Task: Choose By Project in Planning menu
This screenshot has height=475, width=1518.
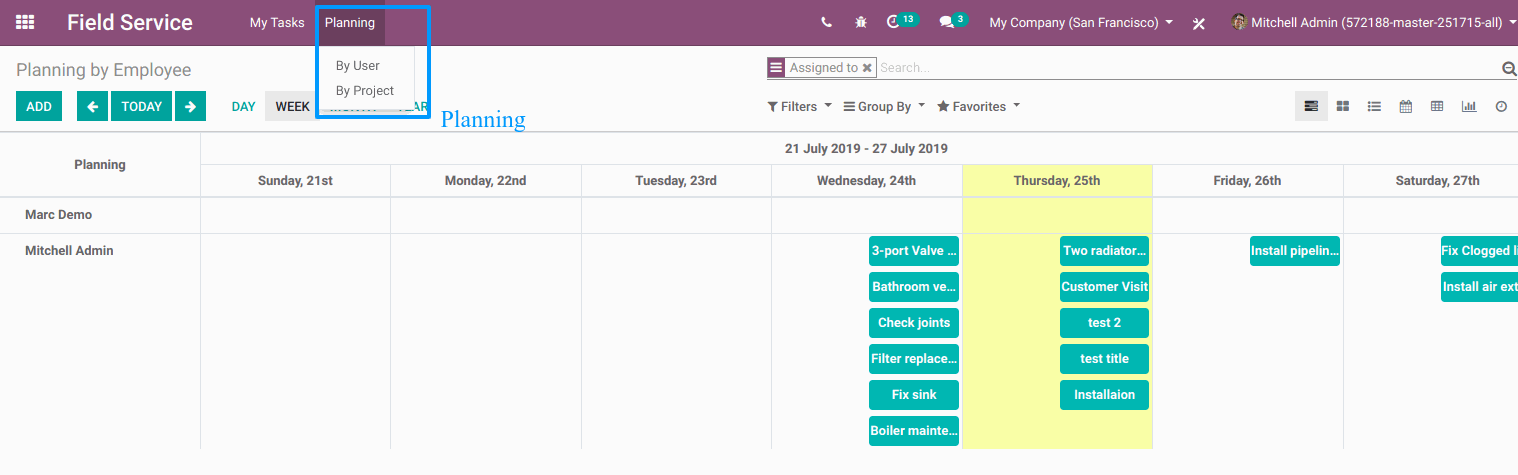Action: click(365, 91)
